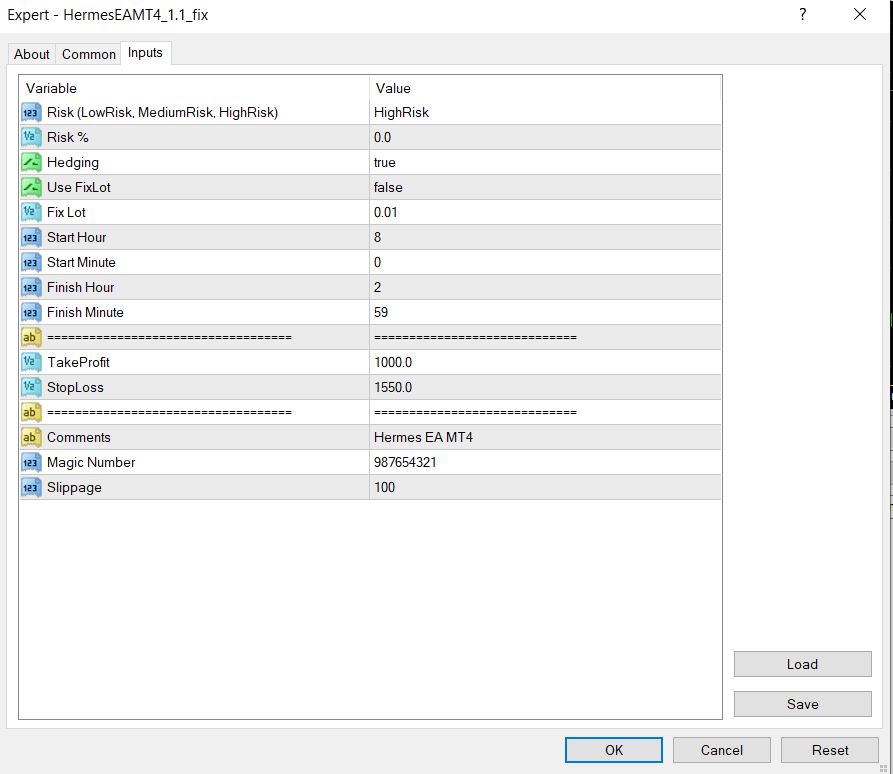Click the Reset button

tap(829, 749)
